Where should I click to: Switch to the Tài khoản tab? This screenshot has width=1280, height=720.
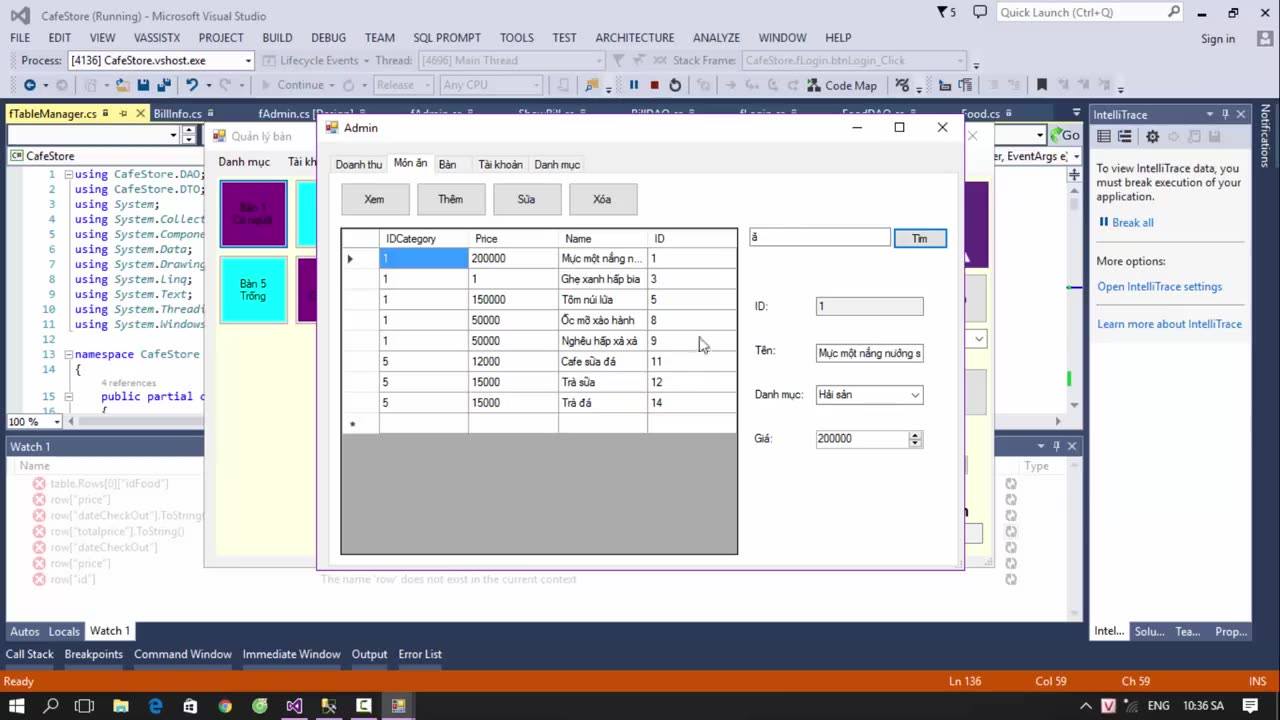(x=500, y=165)
